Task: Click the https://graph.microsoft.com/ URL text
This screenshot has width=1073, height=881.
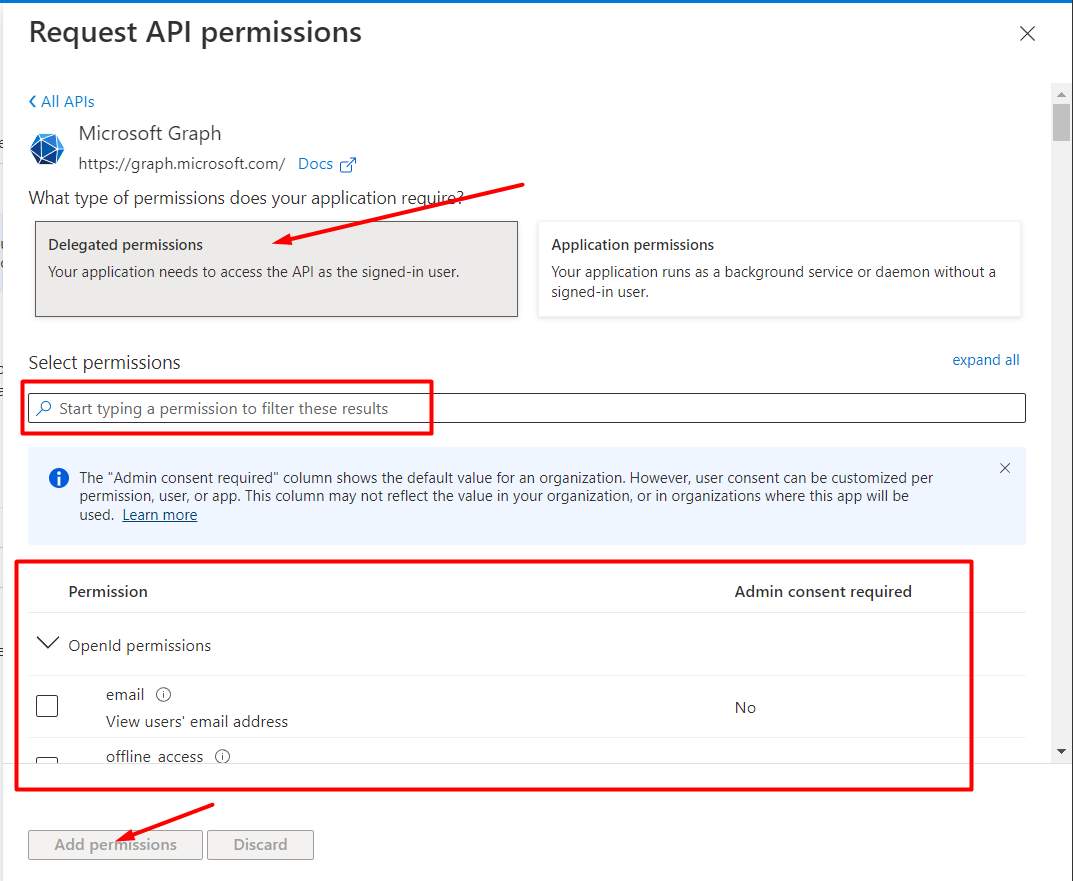Action: 182,164
